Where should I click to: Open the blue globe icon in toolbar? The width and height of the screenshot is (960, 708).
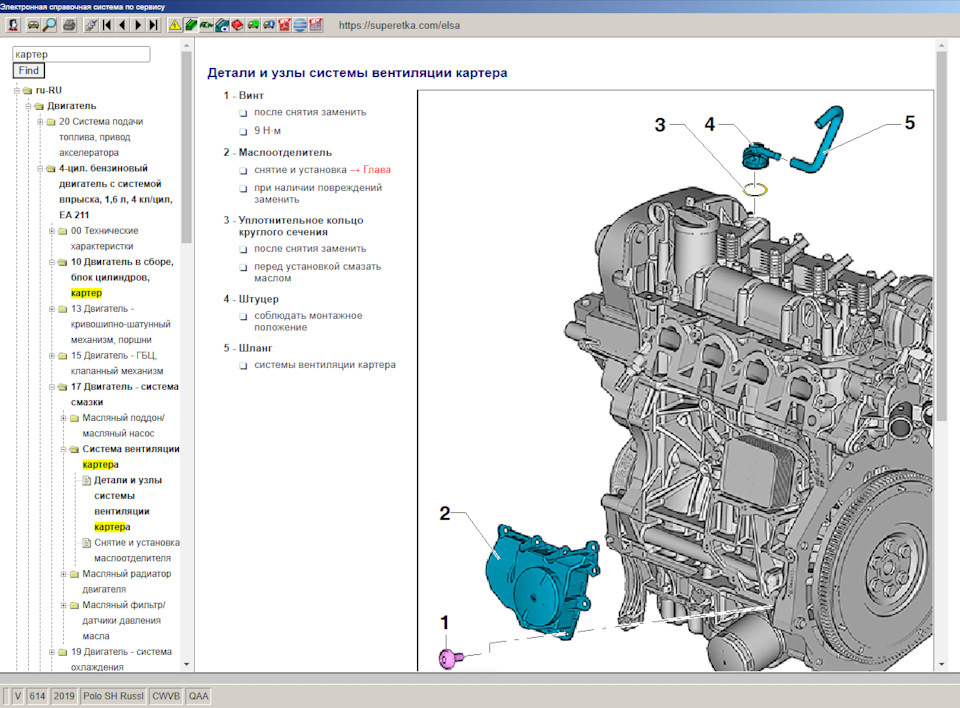tap(300, 24)
